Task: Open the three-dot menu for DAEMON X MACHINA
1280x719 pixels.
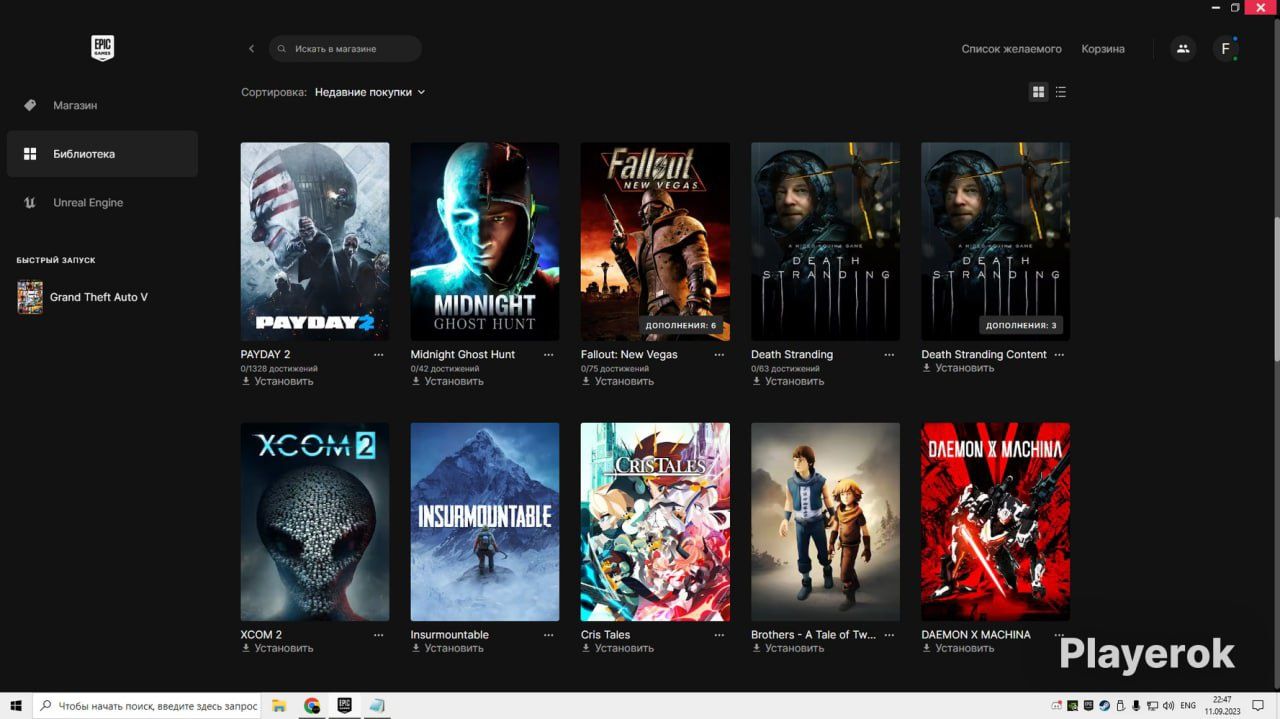Action: click(x=1059, y=635)
